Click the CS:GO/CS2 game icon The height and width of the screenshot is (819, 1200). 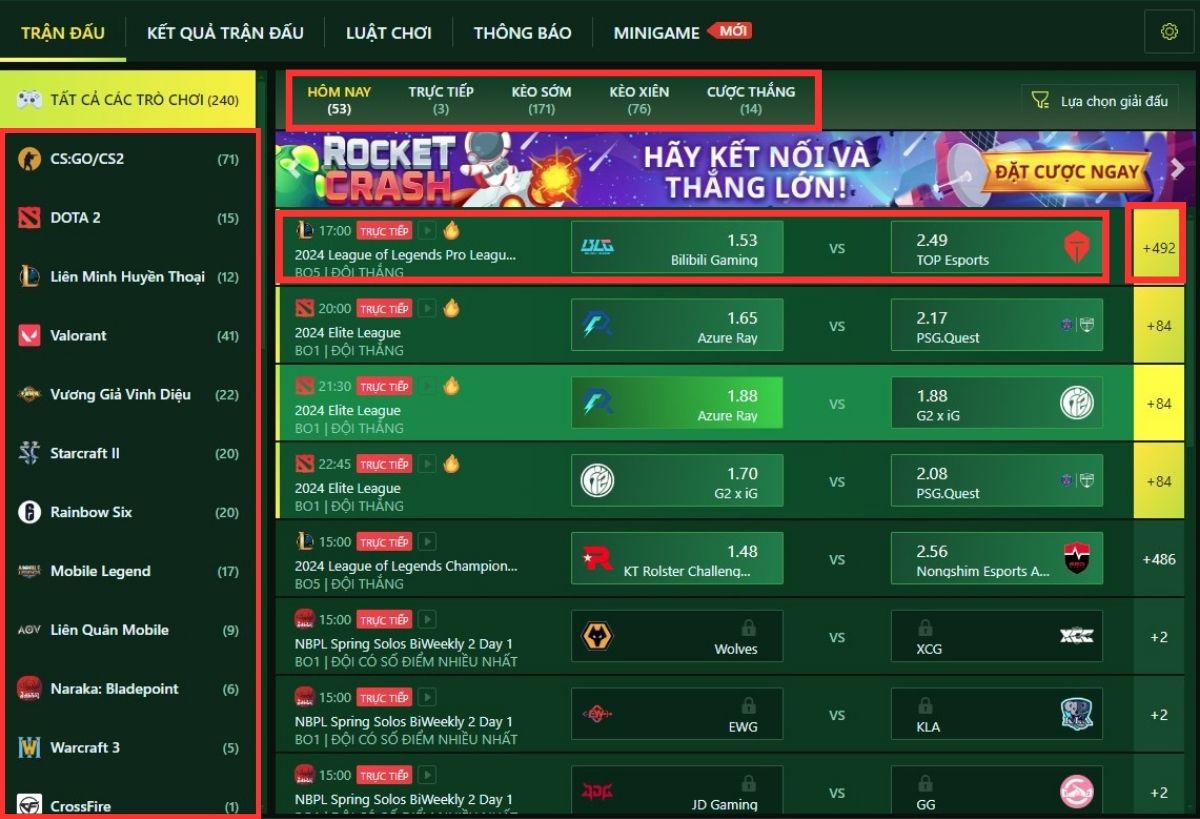pos(30,159)
